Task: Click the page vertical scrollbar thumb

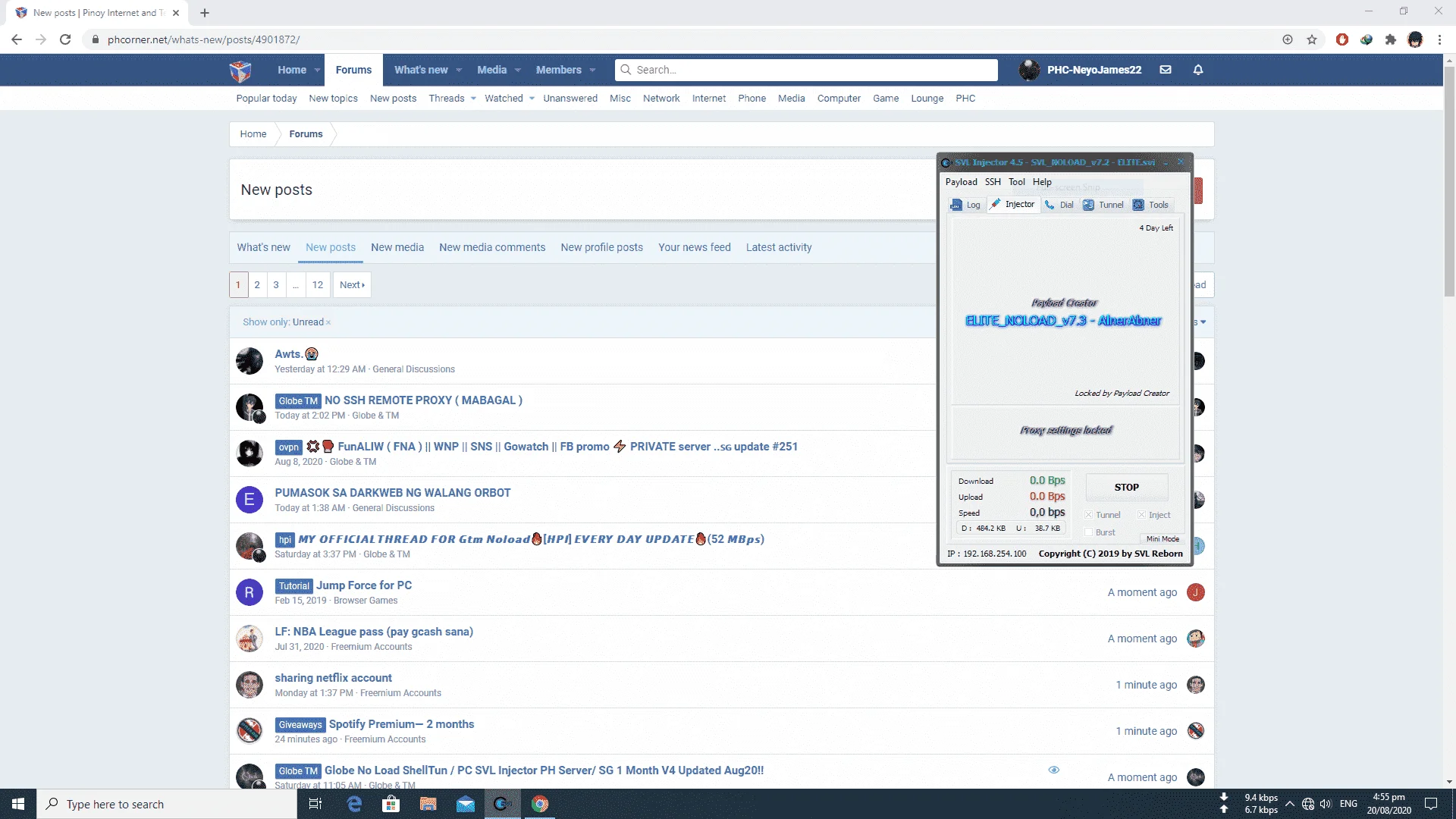Action: click(x=1449, y=182)
